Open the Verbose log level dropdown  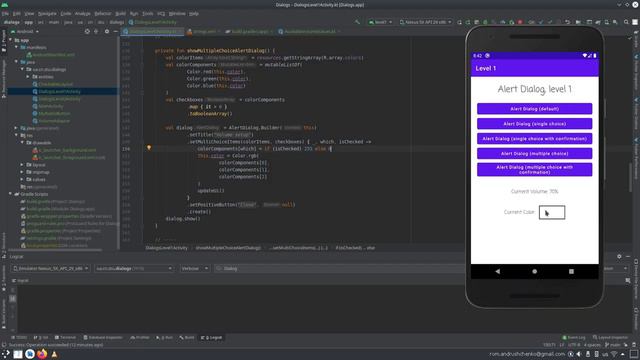pyautogui.click(x=195, y=268)
